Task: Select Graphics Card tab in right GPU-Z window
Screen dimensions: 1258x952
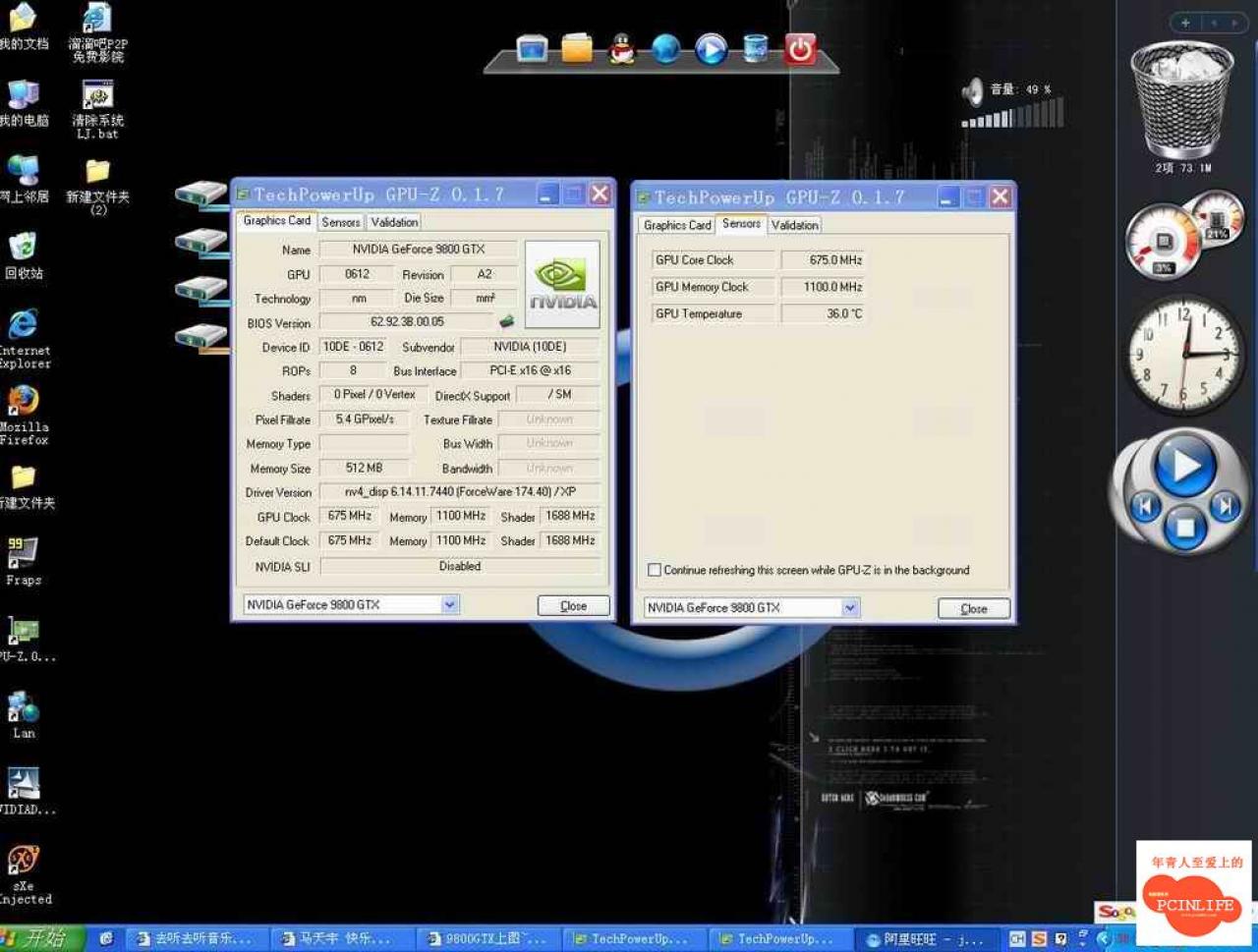Action: click(x=677, y=225)
